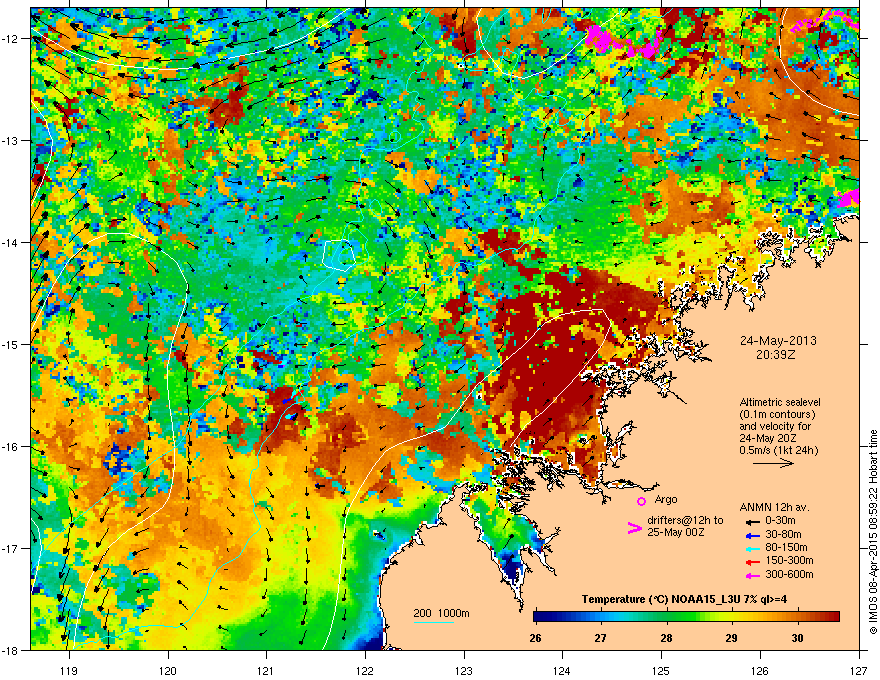Click the 120 longitude axis label
The height and width of the screenshot is (680, 880).
point(168,670)
